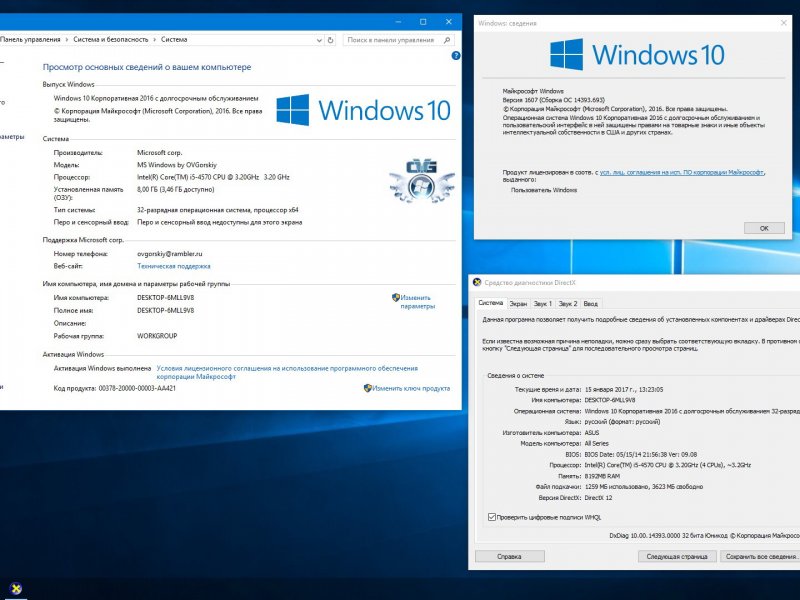800x600 pixels.
Task: Select the manufacturer value "Microsoft corp."
Action: [x=160, y=153]
